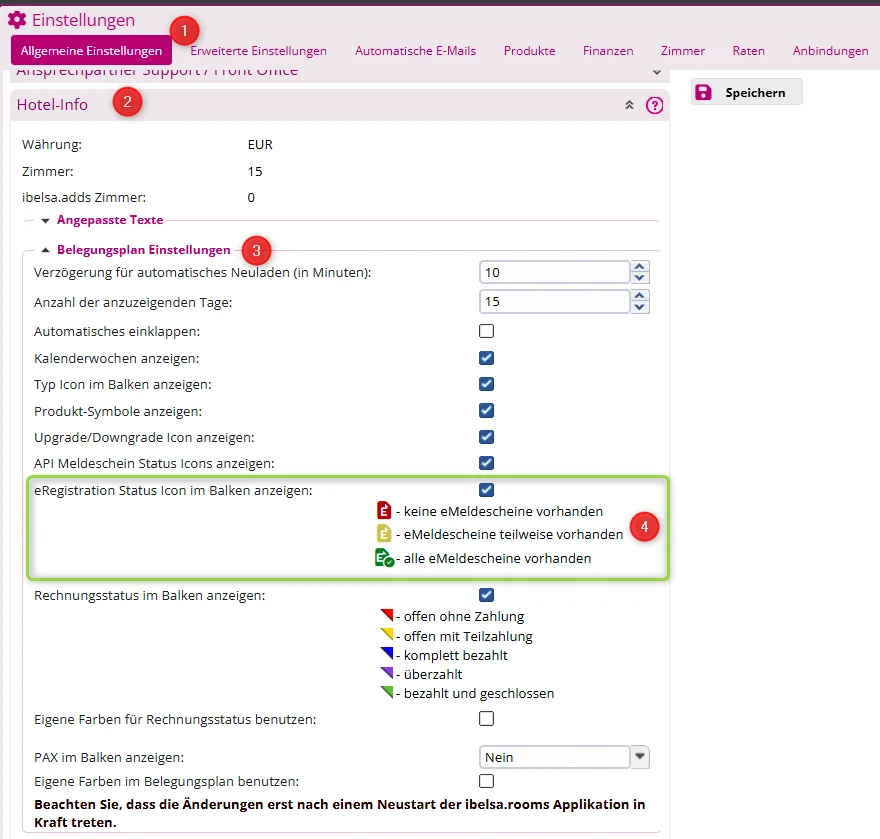Click the green 'alle eMeldescheine vorhanden' icon
Viewport: 880px width, 839px height.
[384, 558]
